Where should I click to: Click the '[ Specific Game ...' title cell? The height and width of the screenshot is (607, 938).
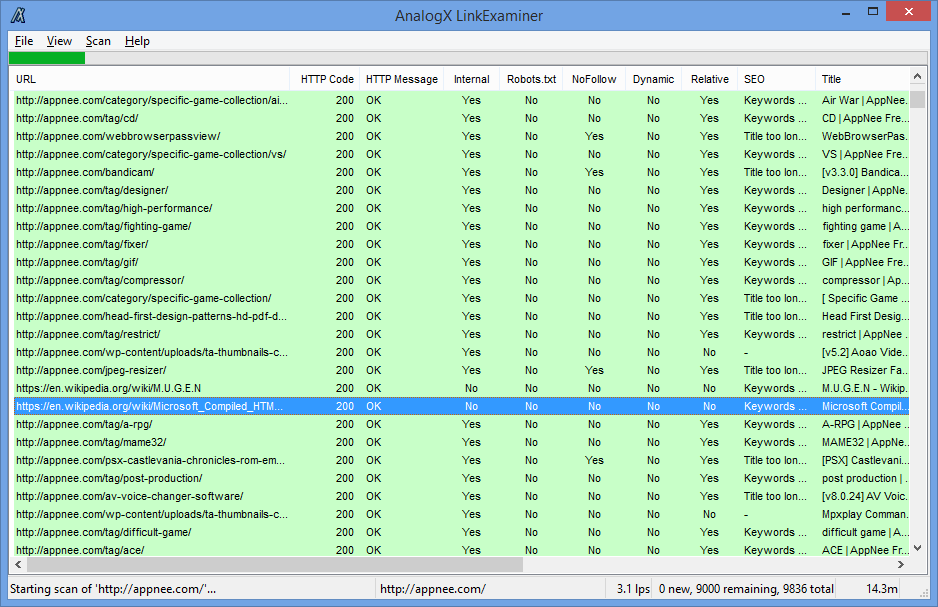(x=865, y=298)
